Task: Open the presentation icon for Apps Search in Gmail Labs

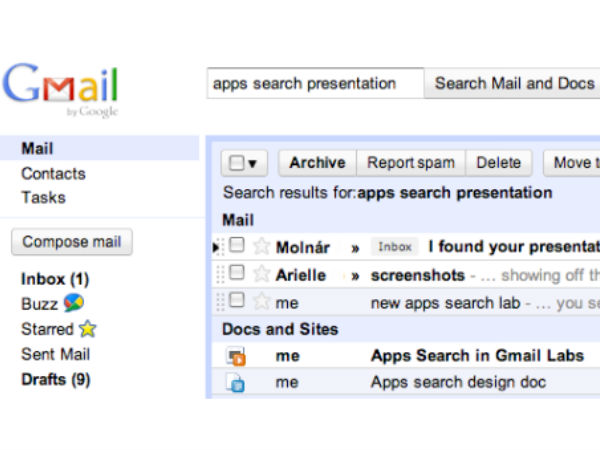Action: click(x=236, y=356)
